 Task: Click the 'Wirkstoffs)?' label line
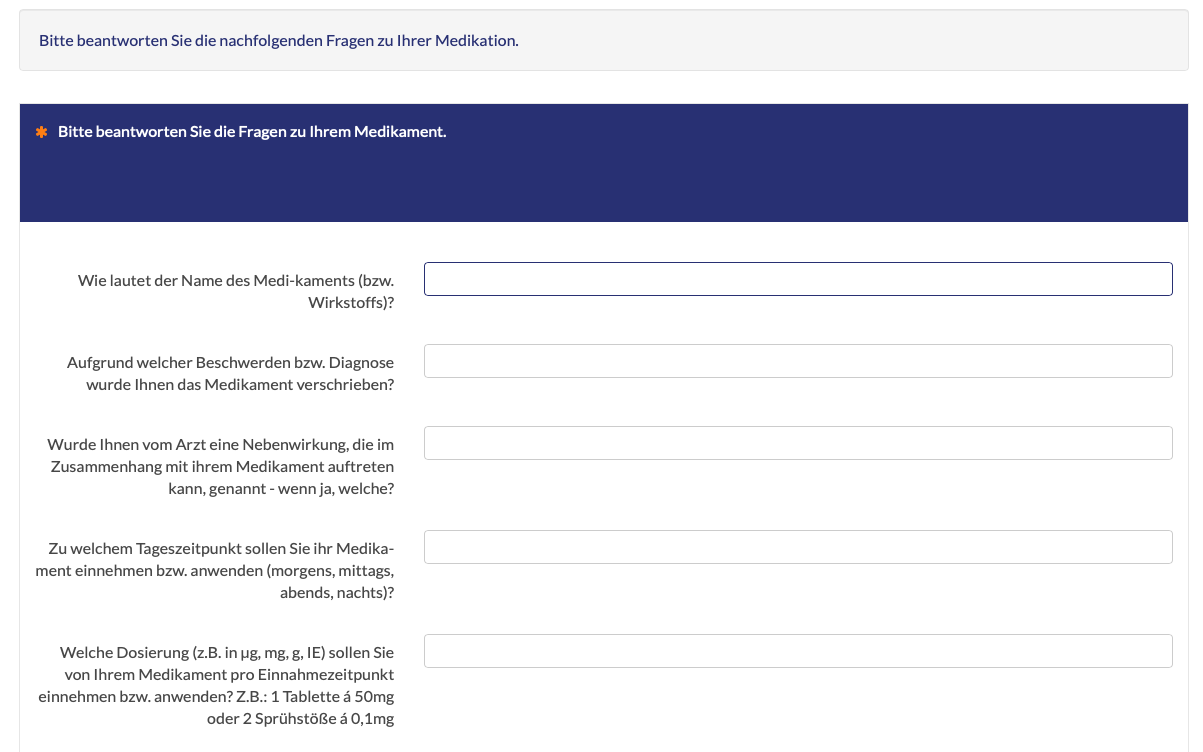point(351,303)
